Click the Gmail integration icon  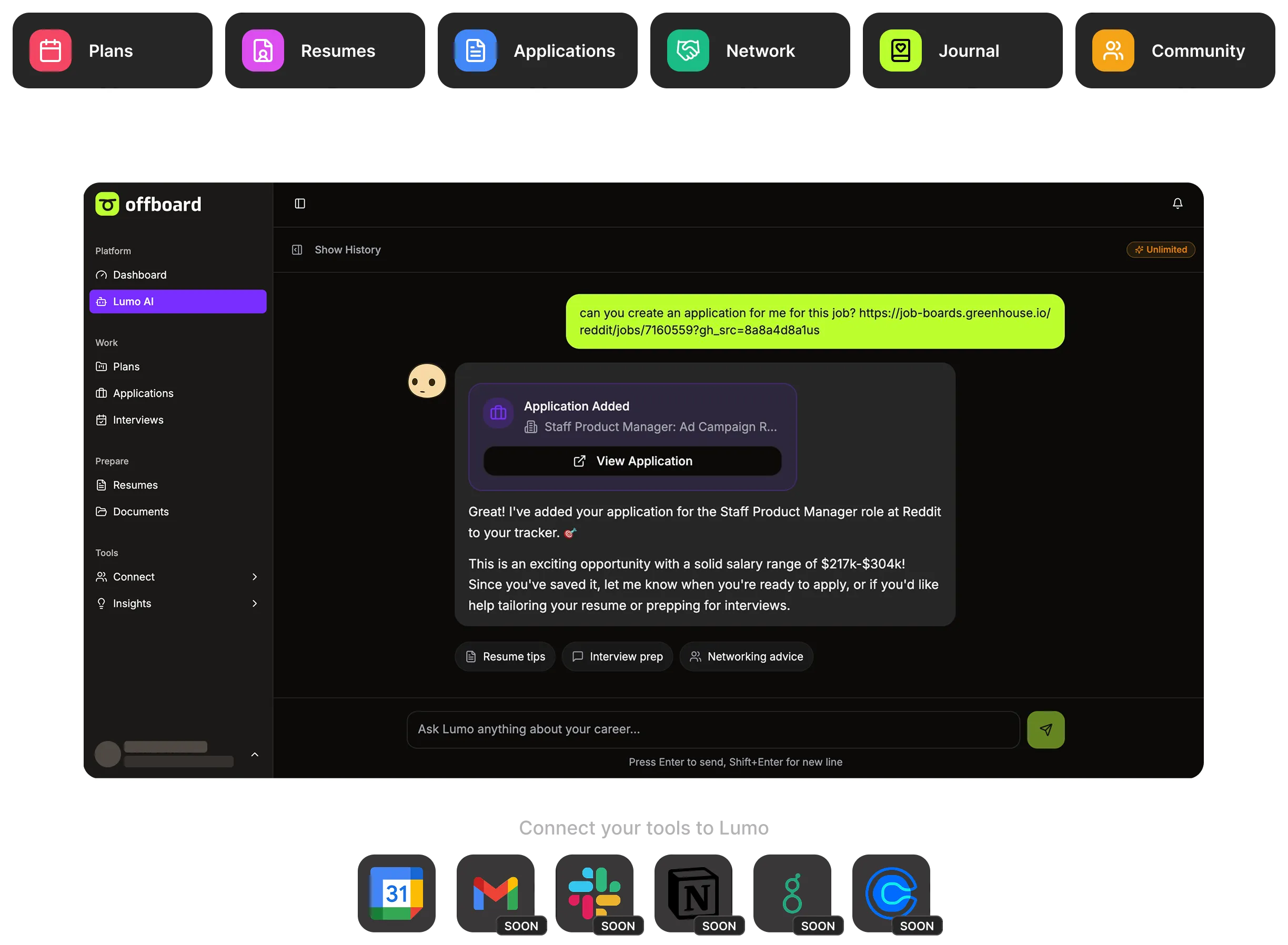coord(495,893)
